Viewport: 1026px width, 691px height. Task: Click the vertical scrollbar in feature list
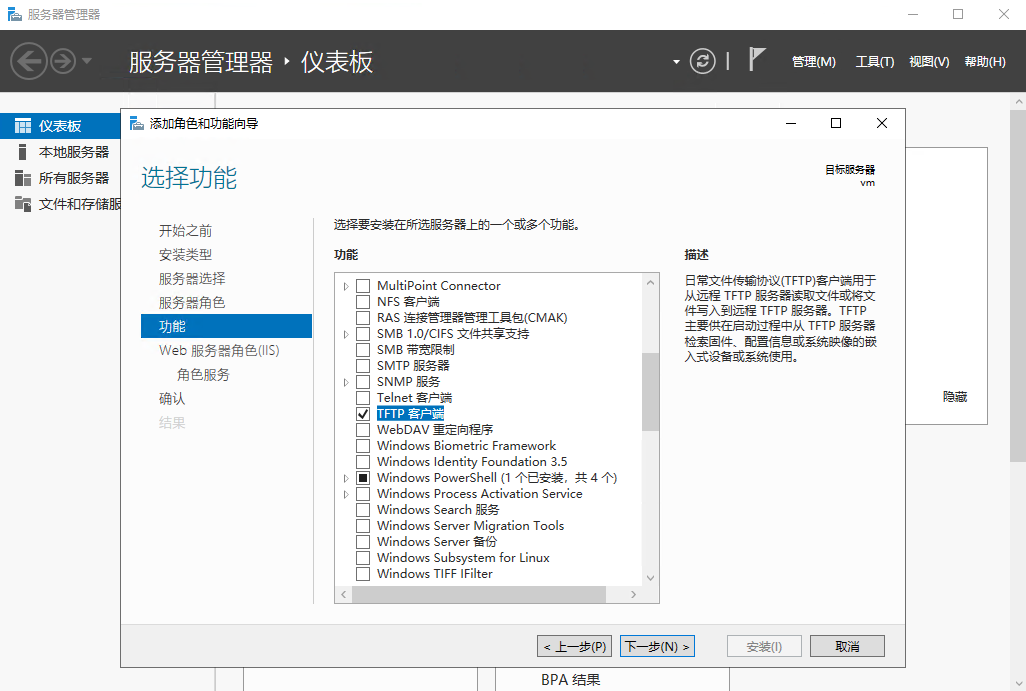[x=650, y=390]
